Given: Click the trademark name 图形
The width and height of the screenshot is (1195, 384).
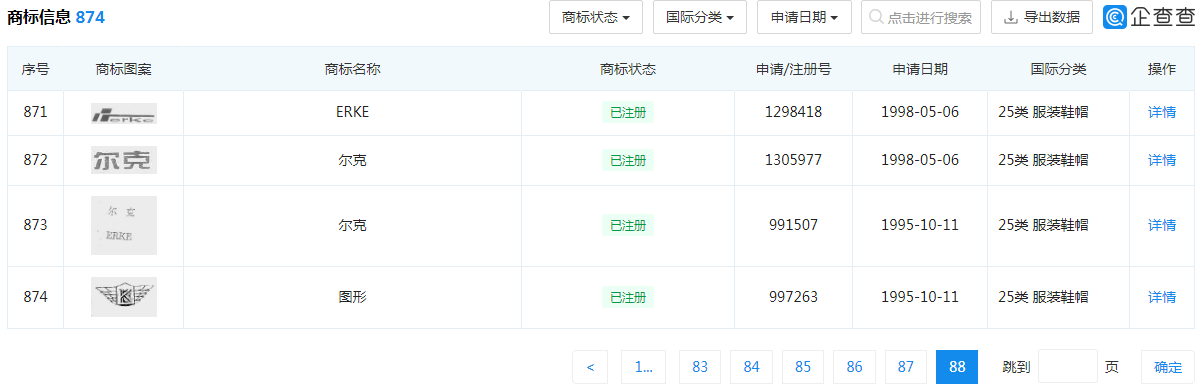Looking at the screenshot, I should point(352,297).
